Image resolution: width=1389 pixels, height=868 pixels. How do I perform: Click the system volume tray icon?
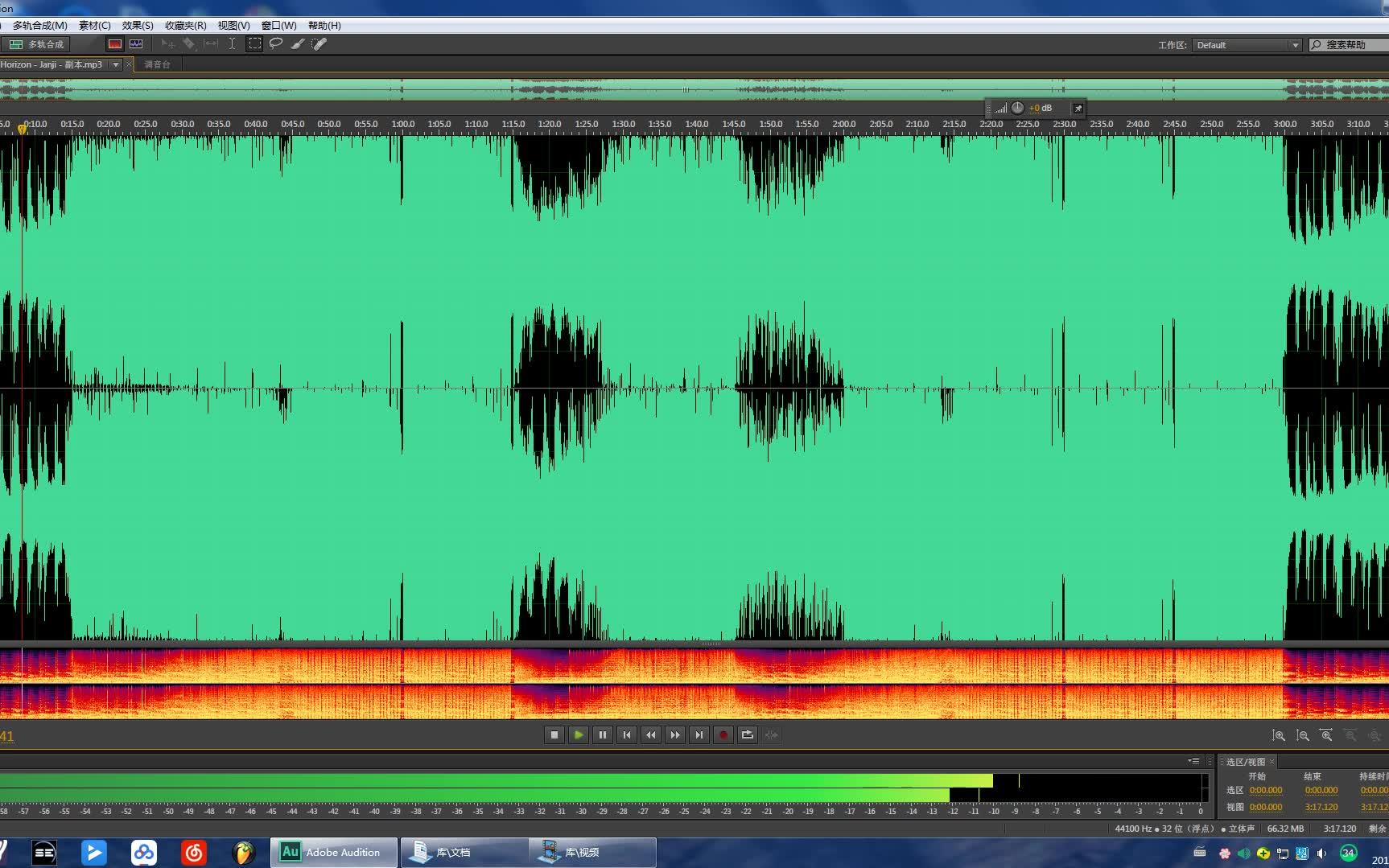coord(1321,854)
